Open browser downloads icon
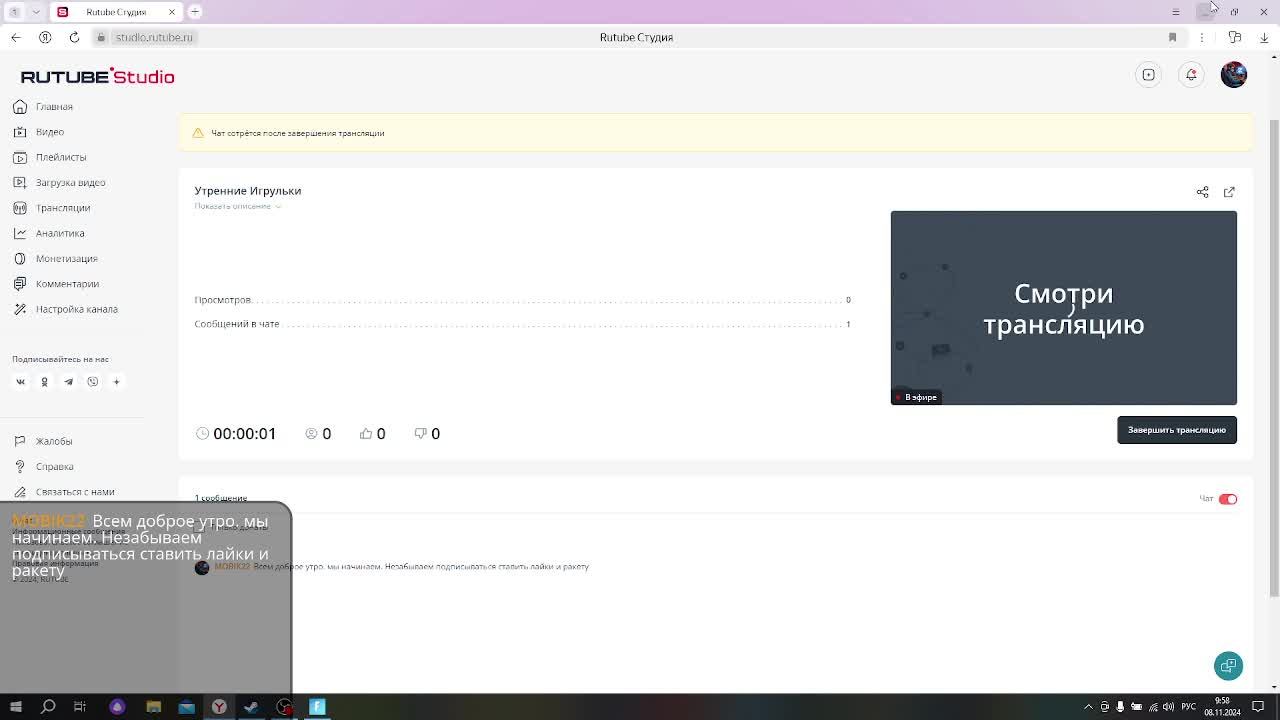The width and height of the screenshot is (1280, 720). (1264, 37)
